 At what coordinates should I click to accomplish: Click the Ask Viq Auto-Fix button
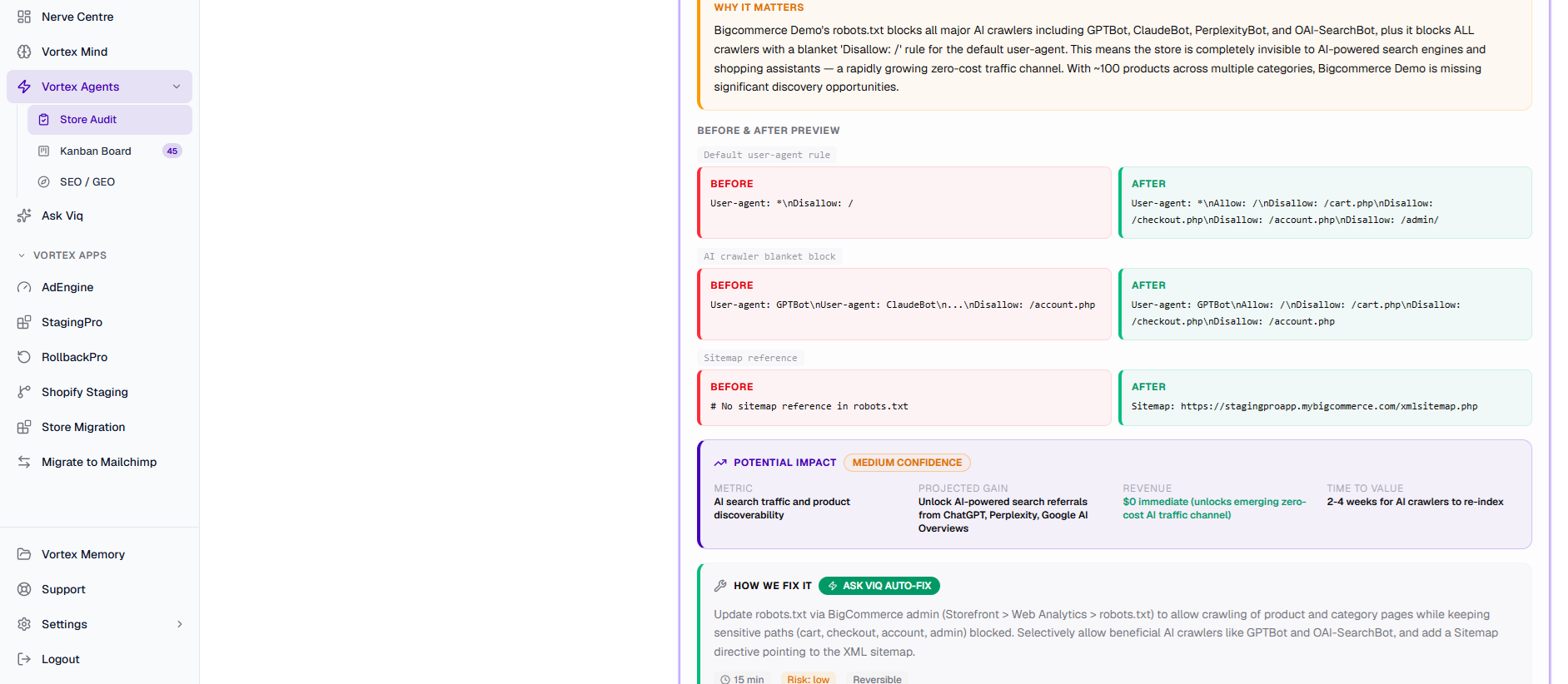[x=879, y=586]
